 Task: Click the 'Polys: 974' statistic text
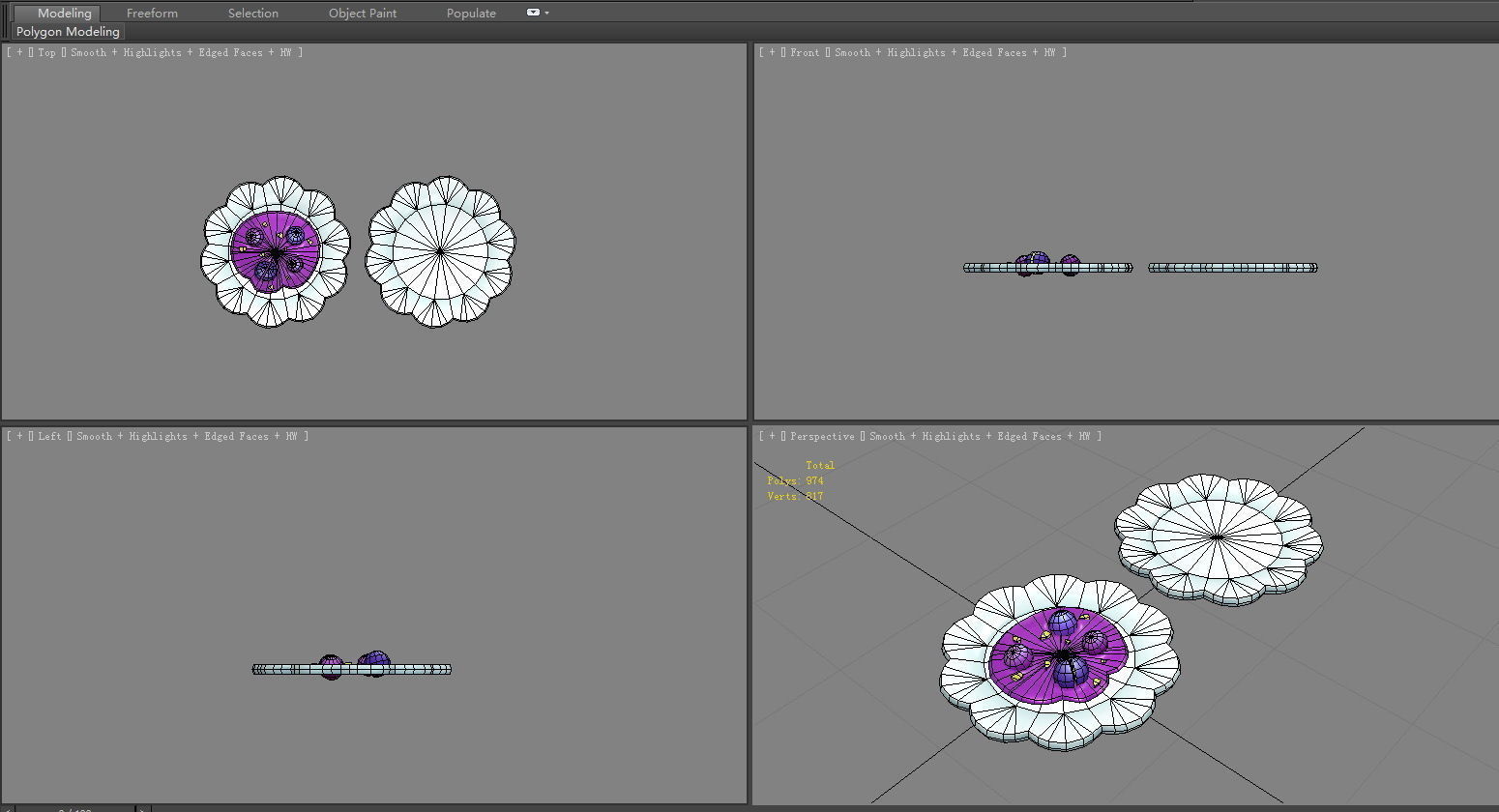pos(795,480)
